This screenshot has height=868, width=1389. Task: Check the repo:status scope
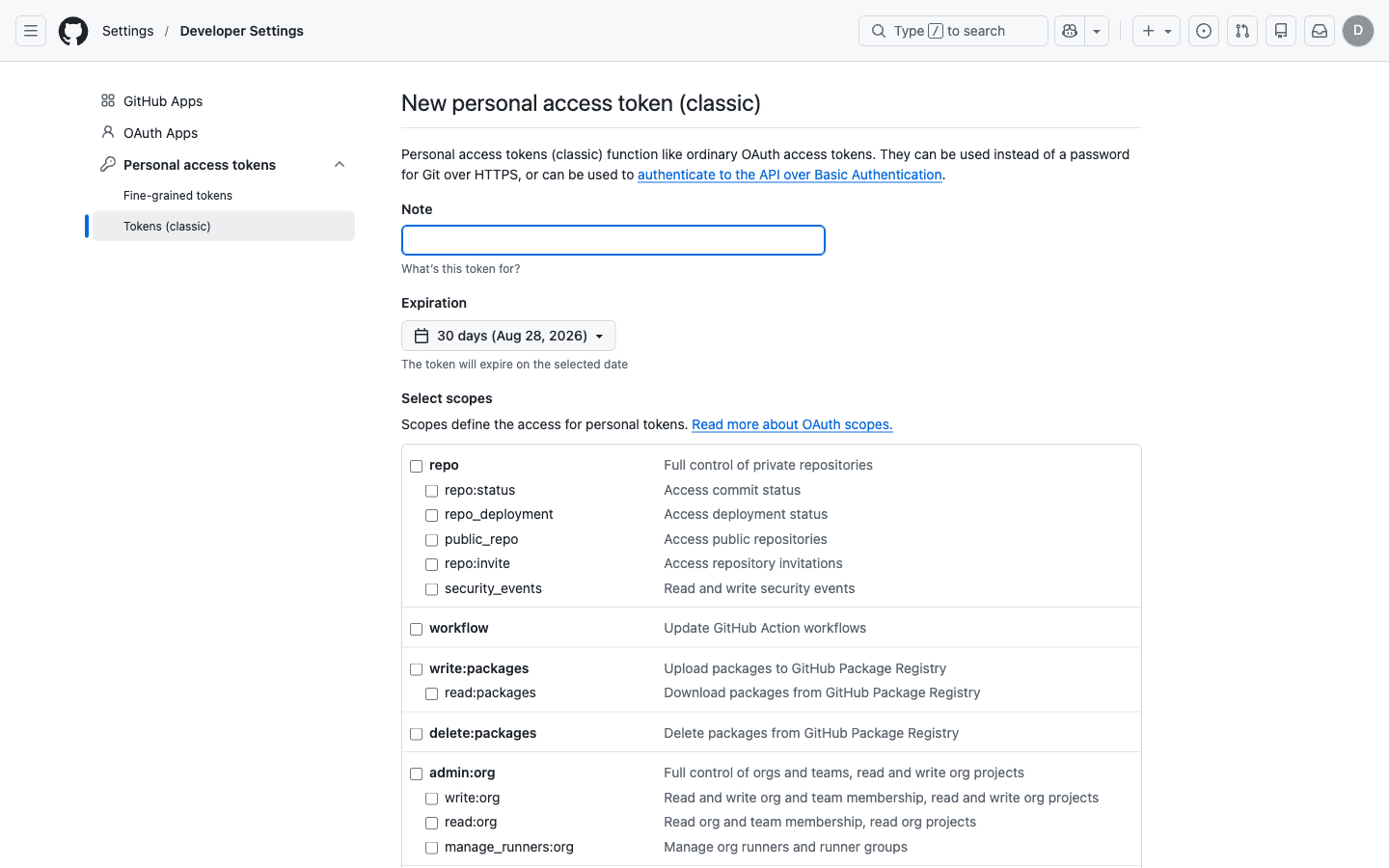pos(432,491)
